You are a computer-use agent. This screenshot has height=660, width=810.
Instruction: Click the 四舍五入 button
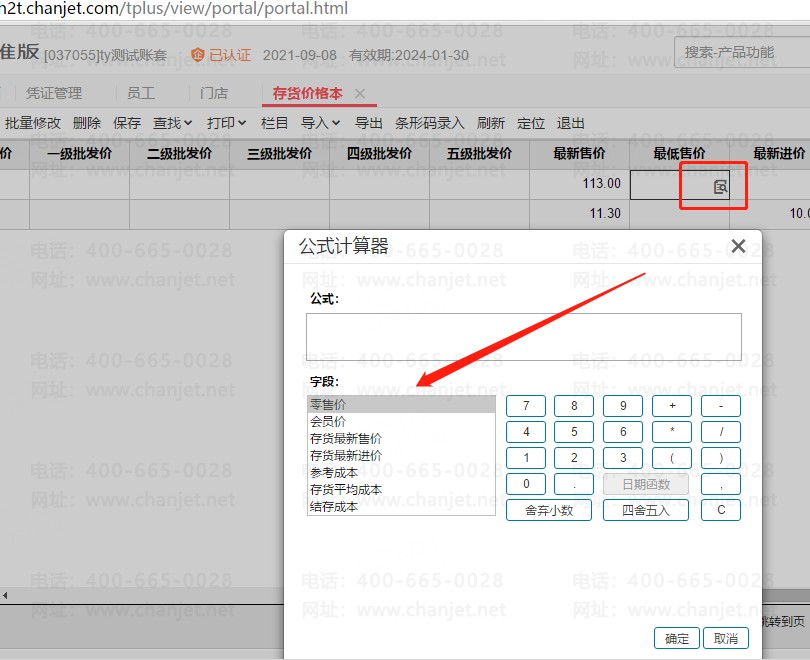click(x=646, y=510)
